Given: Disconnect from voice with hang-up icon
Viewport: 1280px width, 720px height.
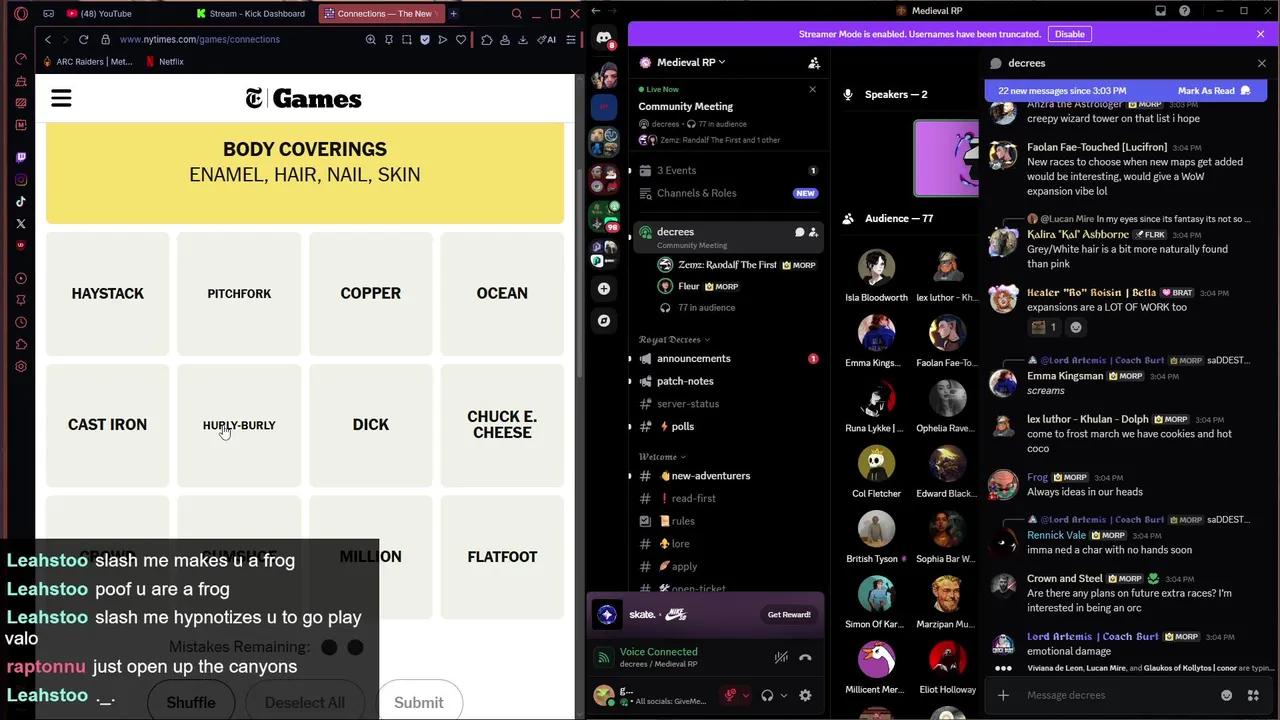Looking at the screenshot, I should coord(805,657).
